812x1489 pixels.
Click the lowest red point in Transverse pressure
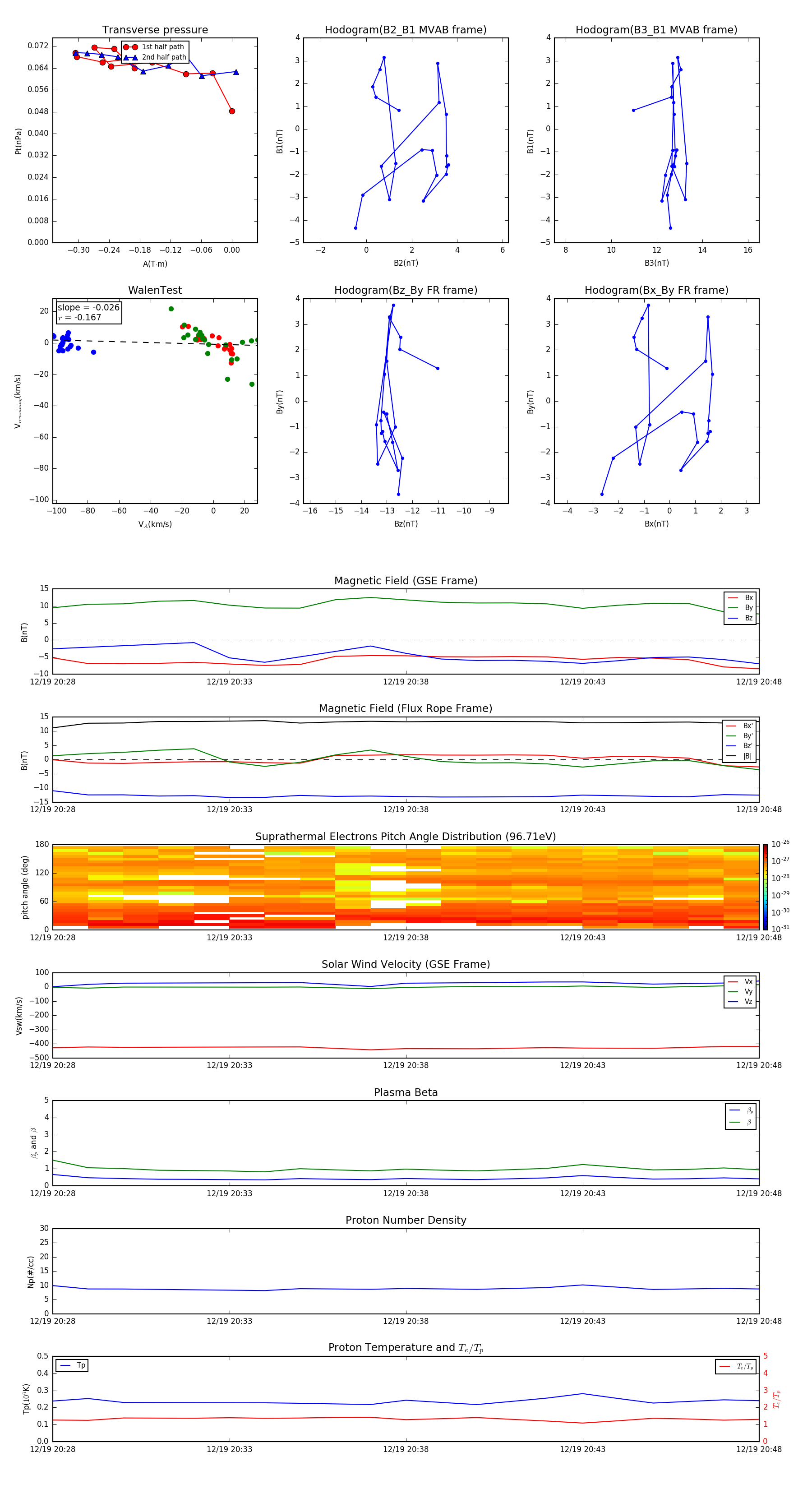point(232,111)
